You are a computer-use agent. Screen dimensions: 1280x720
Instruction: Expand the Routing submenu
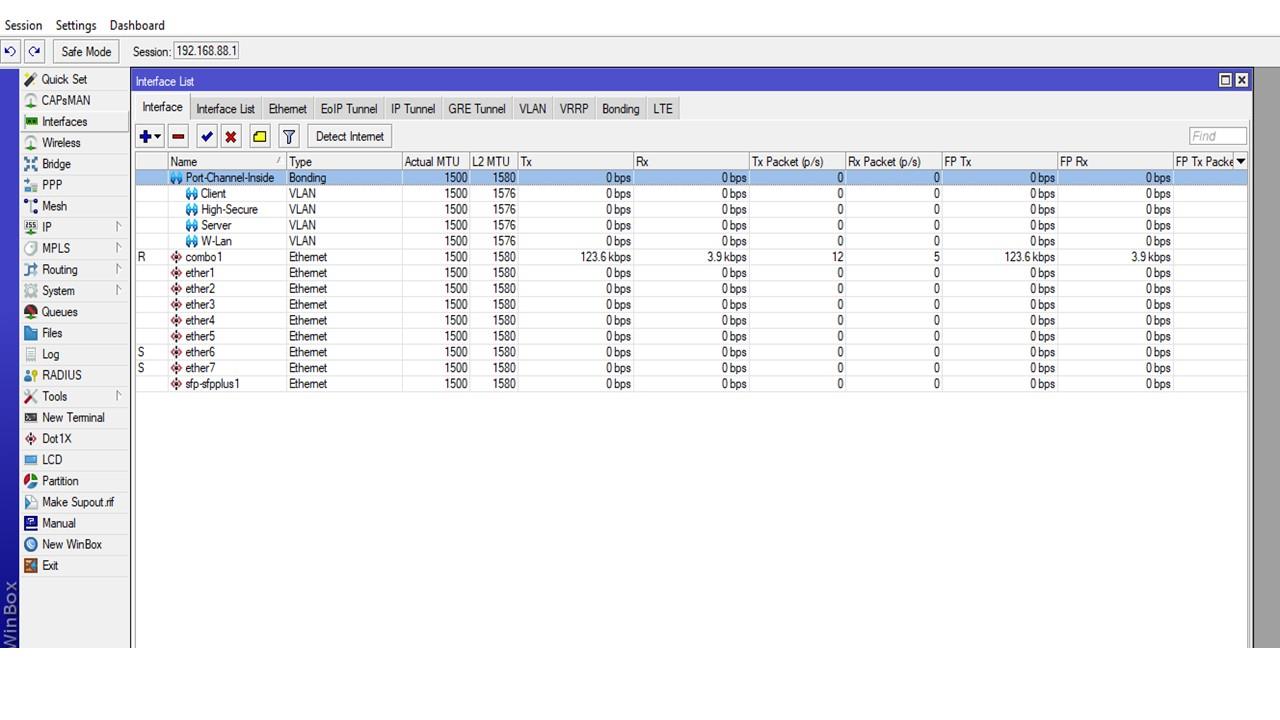pyautogui.click(x=75, y=270)
